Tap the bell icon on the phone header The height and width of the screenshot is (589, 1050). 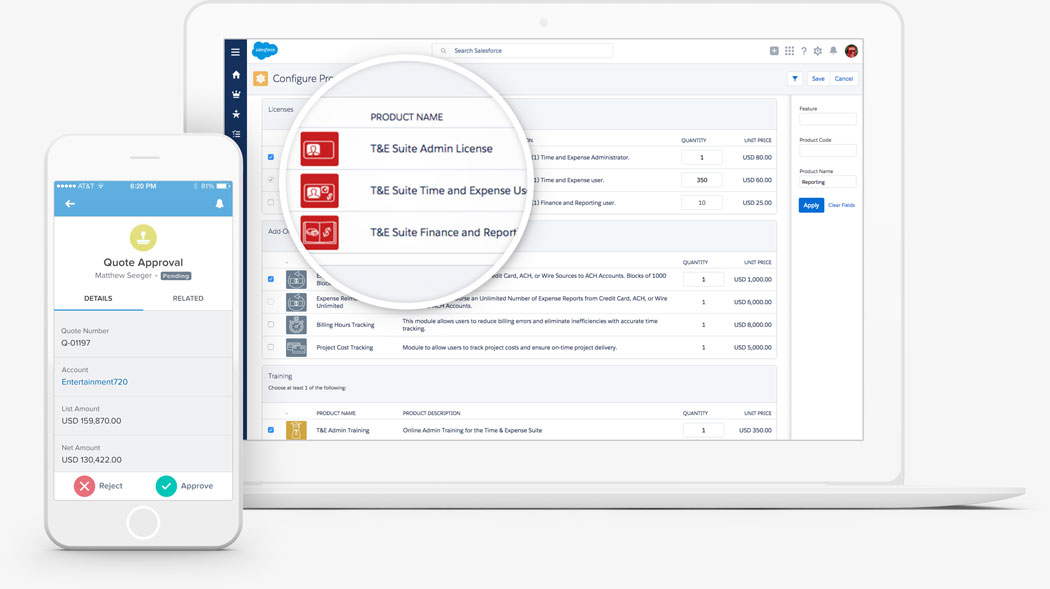[x=220, y=203]
